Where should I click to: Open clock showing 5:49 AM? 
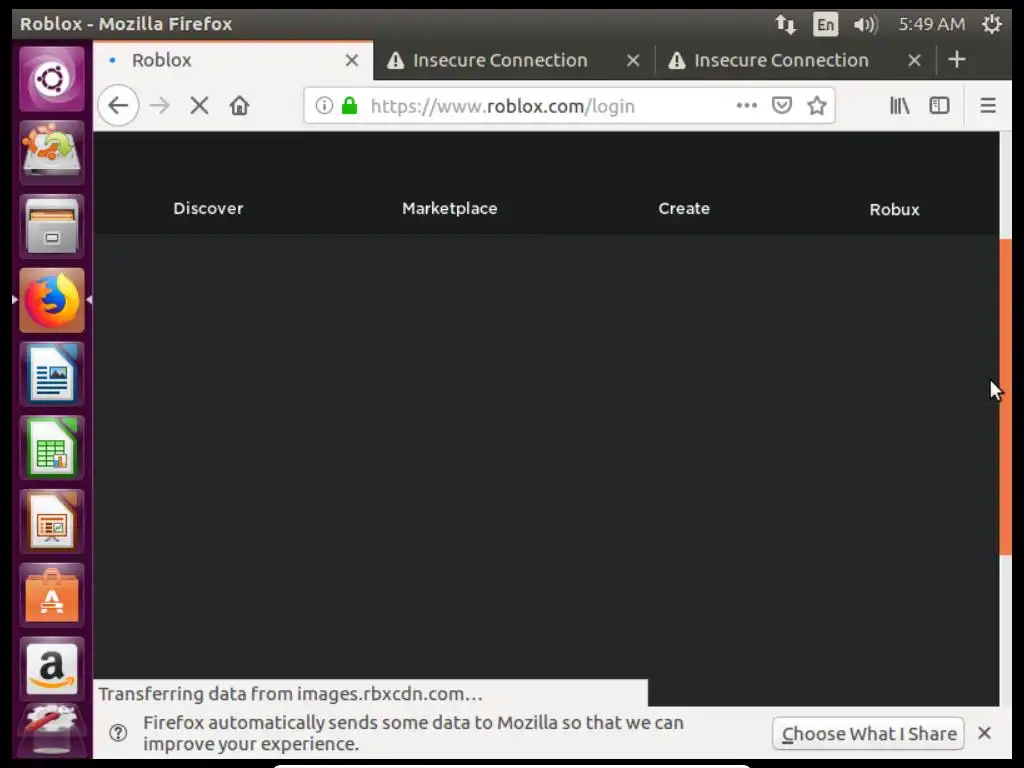(x=932, y=24)
